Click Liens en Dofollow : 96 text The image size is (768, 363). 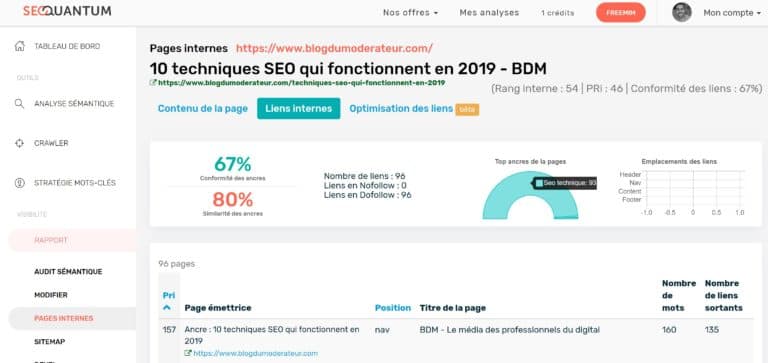point(367,194)
